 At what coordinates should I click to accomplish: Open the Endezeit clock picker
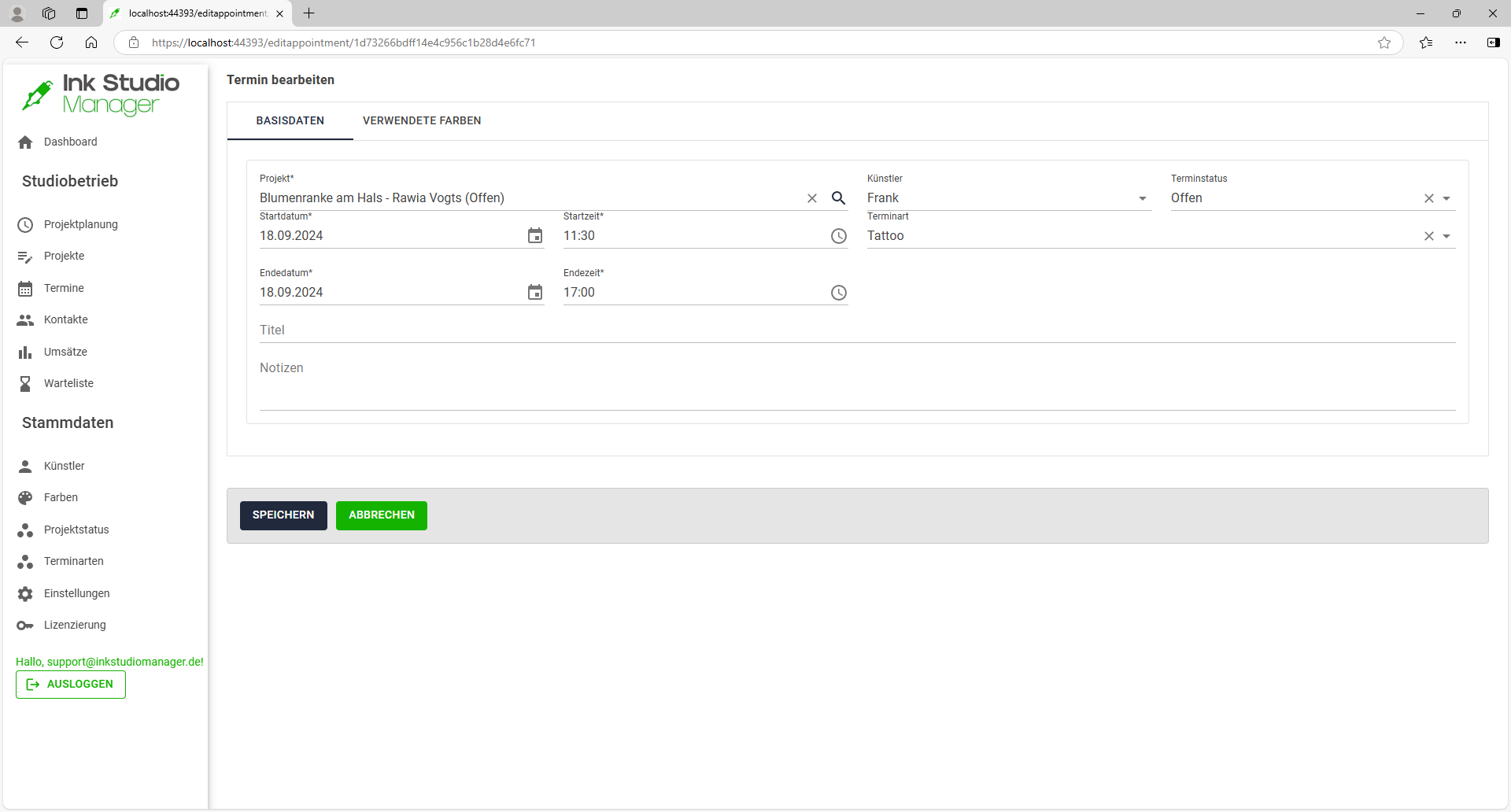click(839, 293)
